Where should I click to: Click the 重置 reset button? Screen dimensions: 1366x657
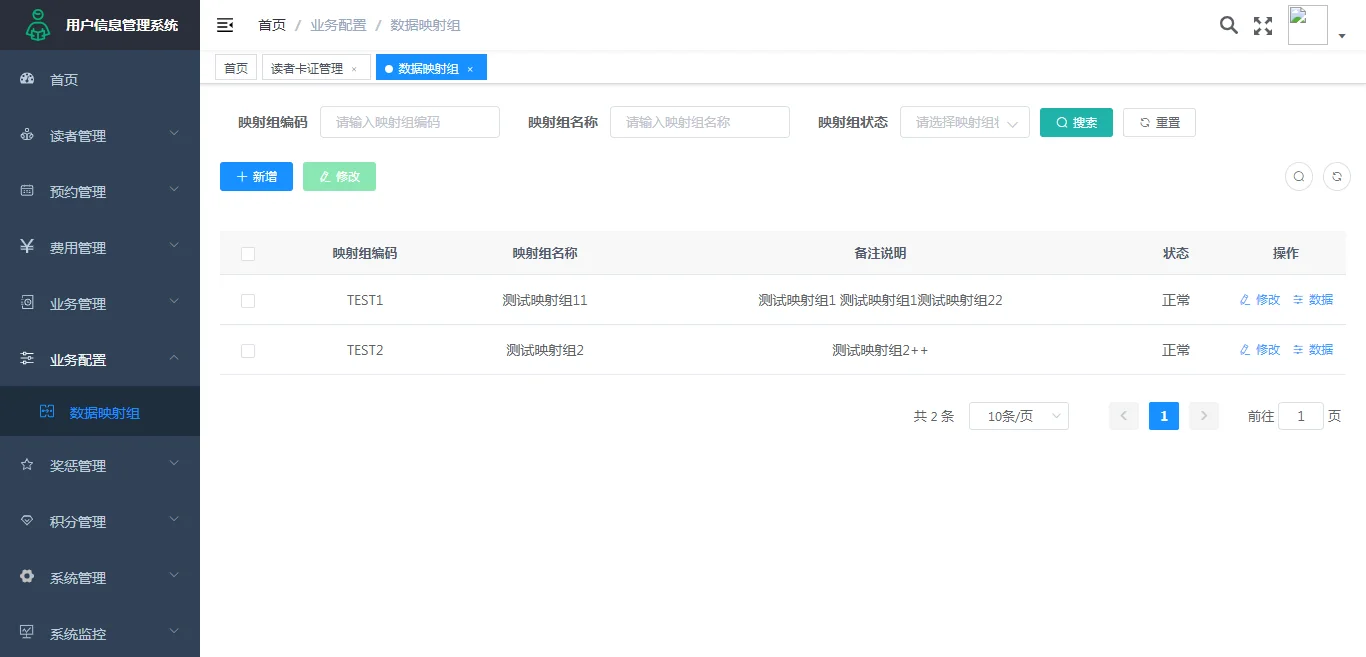(1159, 122)
